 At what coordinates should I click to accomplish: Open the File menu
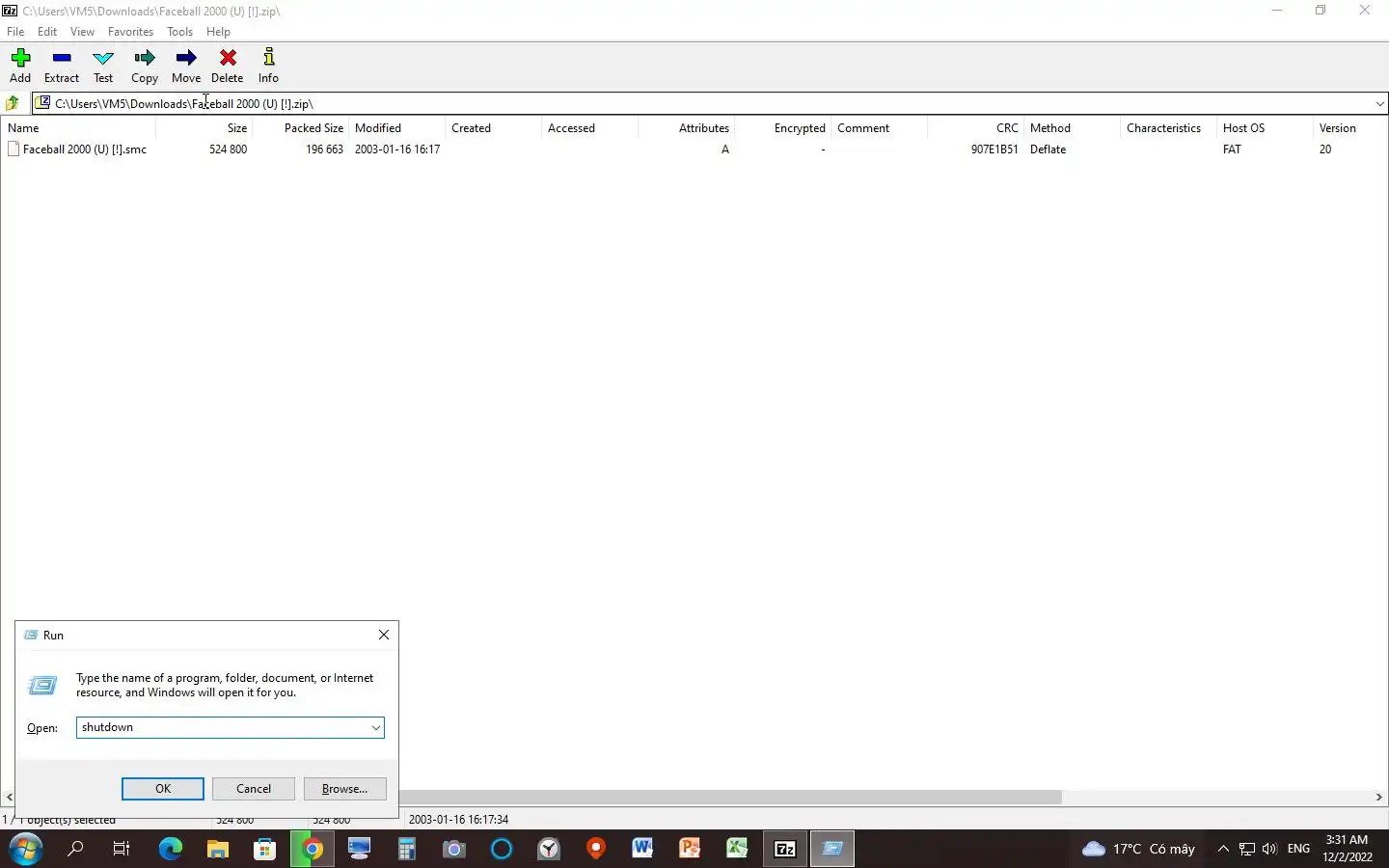click(15, 32)
